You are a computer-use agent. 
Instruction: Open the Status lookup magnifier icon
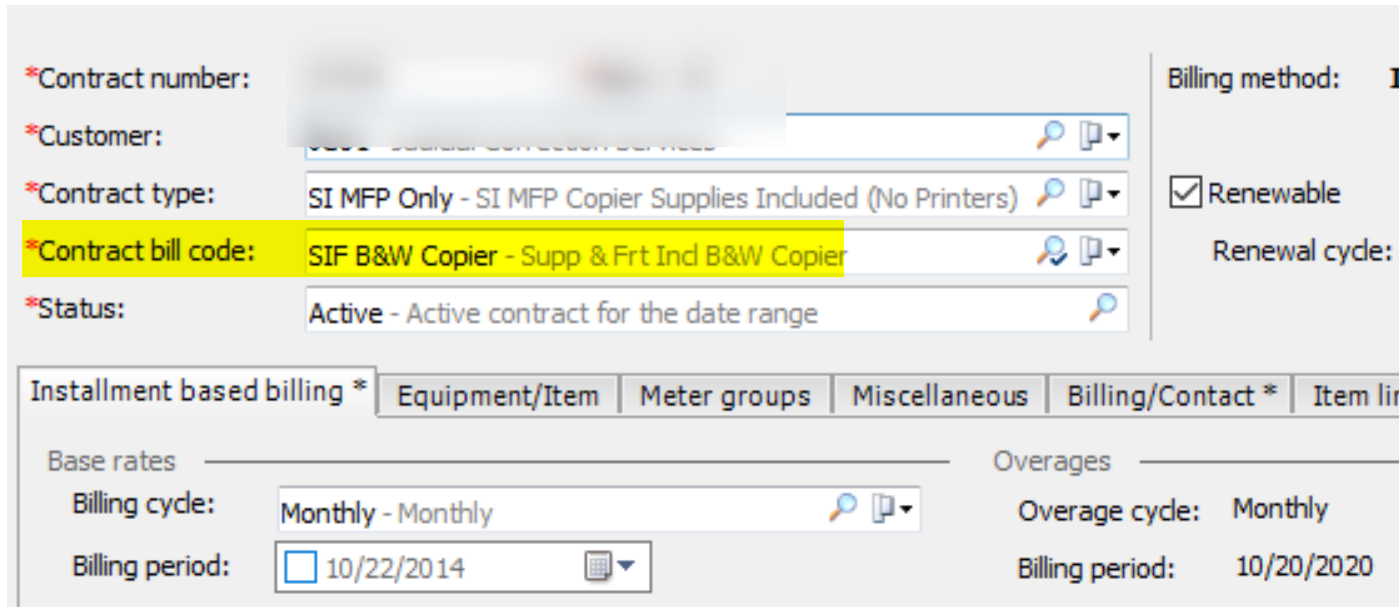1102,307
